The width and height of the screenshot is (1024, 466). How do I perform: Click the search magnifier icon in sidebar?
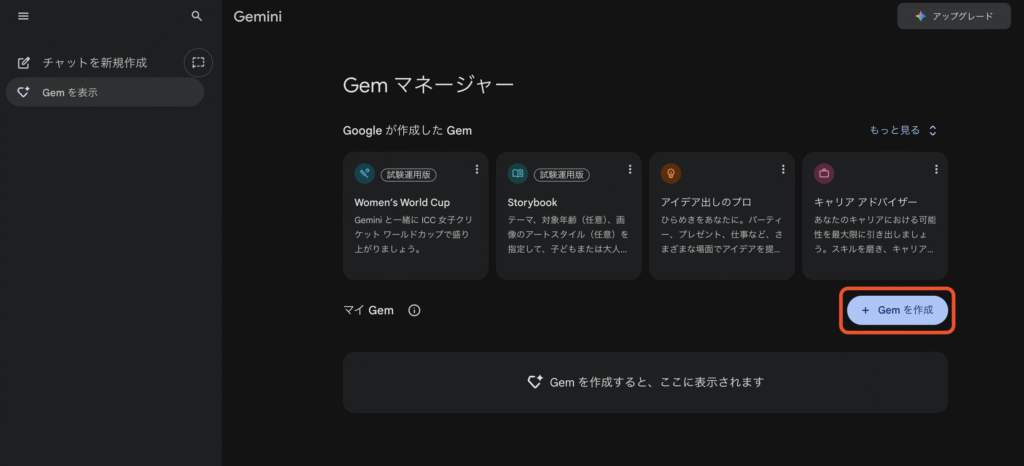197,17
